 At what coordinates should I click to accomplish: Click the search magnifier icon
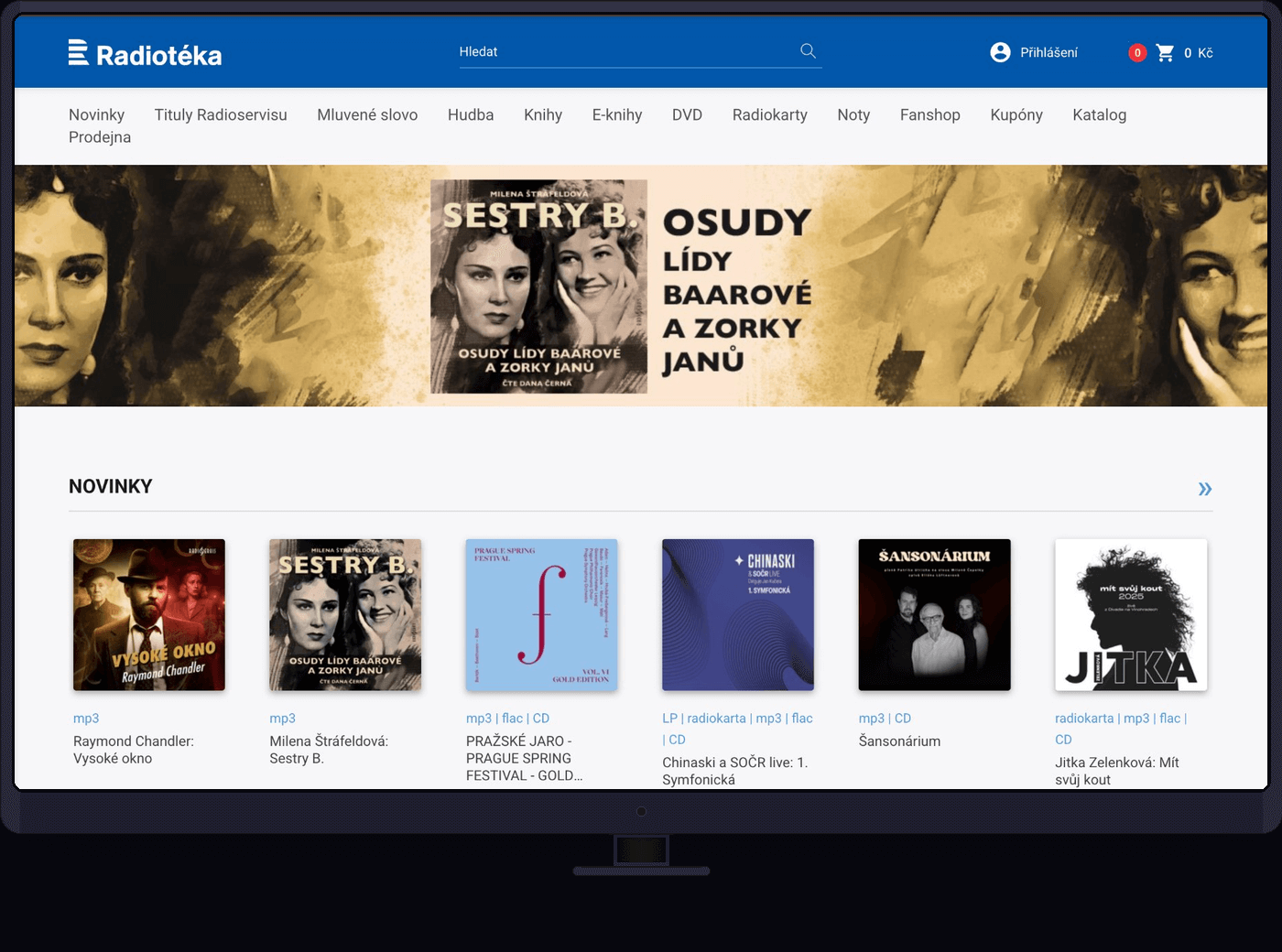click(808, 51)
